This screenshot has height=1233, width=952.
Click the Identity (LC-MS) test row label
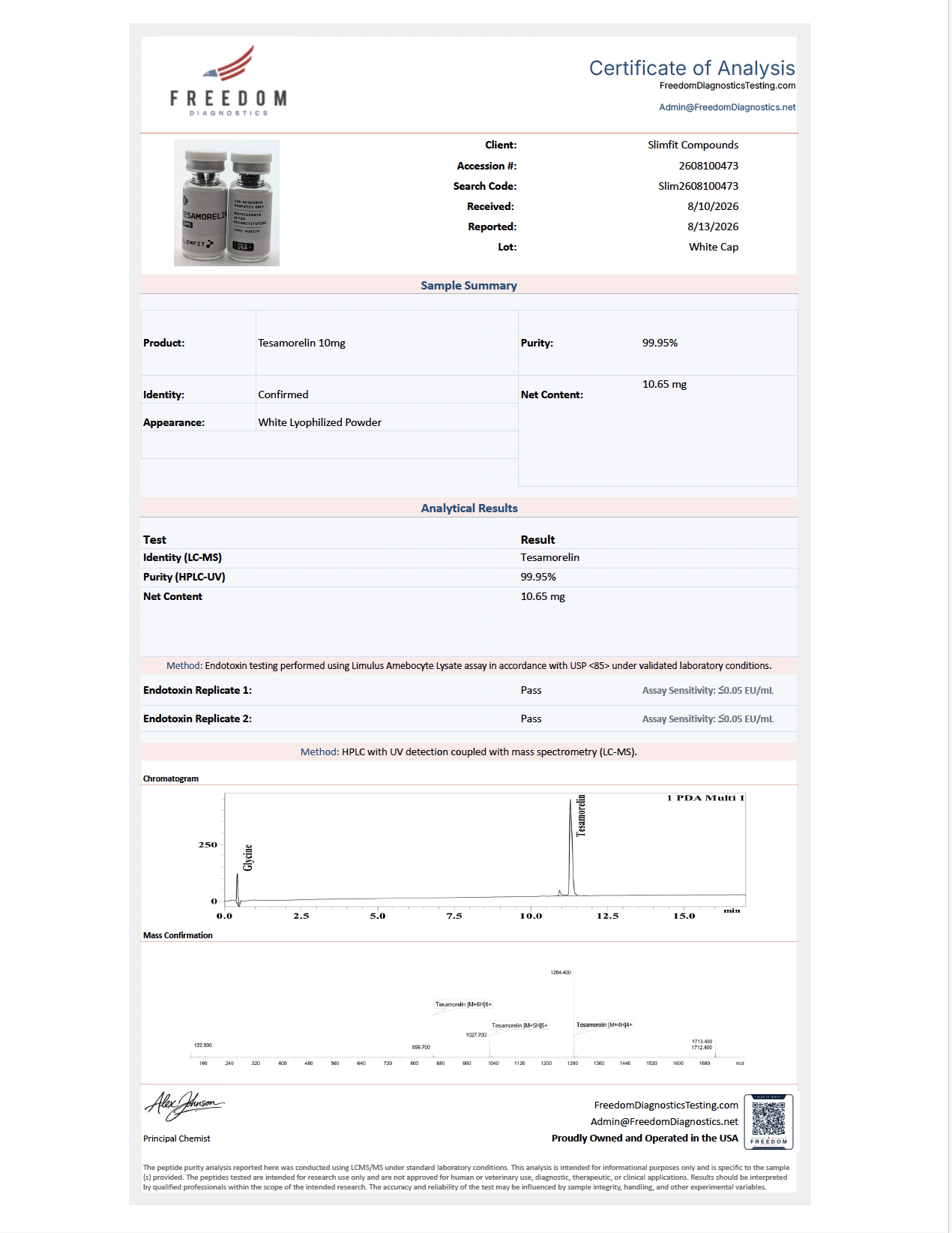pyautogui.click(x=182, y=557)
